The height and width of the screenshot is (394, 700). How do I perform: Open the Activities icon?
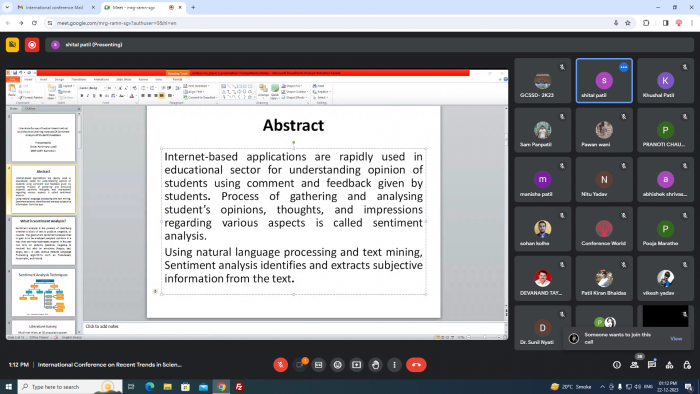669,365
